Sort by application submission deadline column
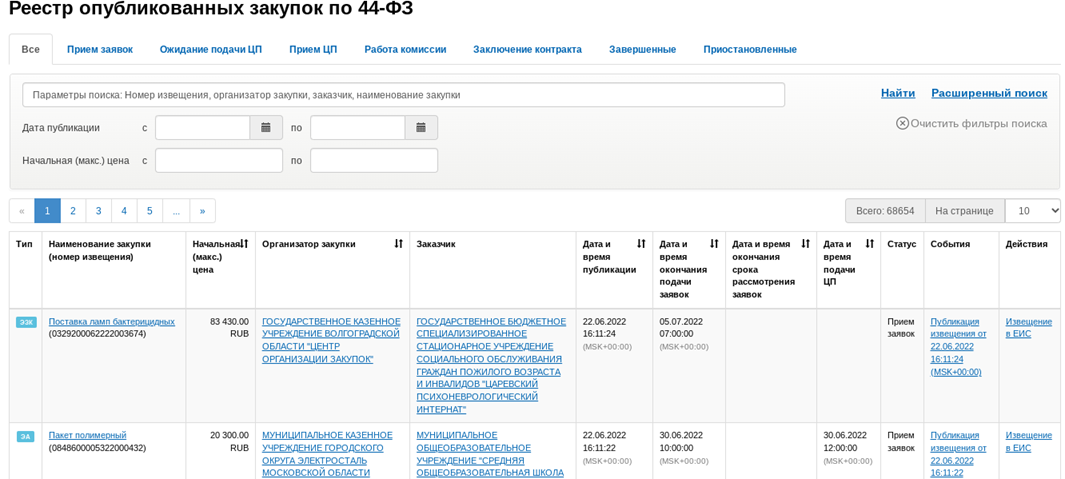 pos(714,243)
